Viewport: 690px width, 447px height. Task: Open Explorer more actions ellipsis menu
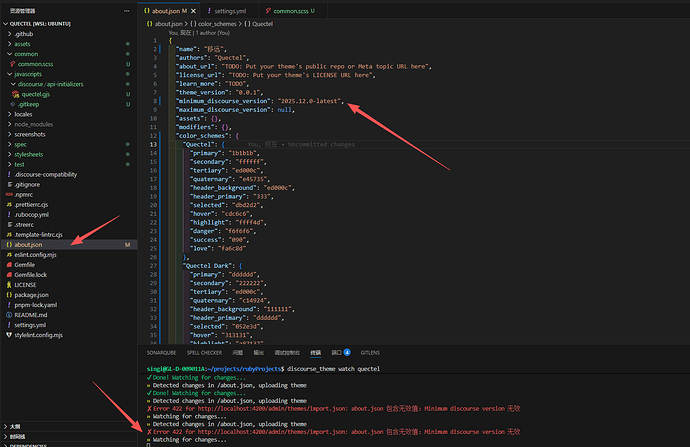(x=127, y=11)
